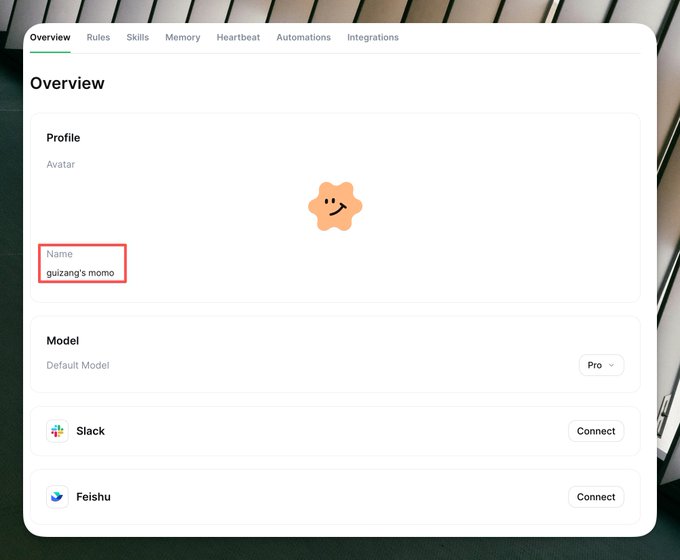The width and height of the screenshot is (680, 560).
Task: Click the Feishu integration name
Action: tap(93, 497)
